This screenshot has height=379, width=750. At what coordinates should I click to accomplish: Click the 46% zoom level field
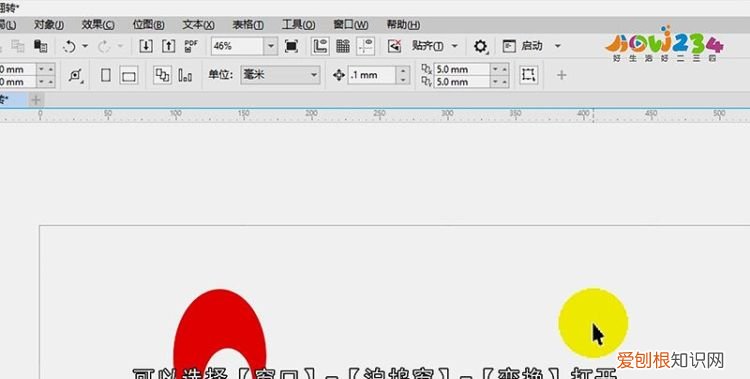238,46
